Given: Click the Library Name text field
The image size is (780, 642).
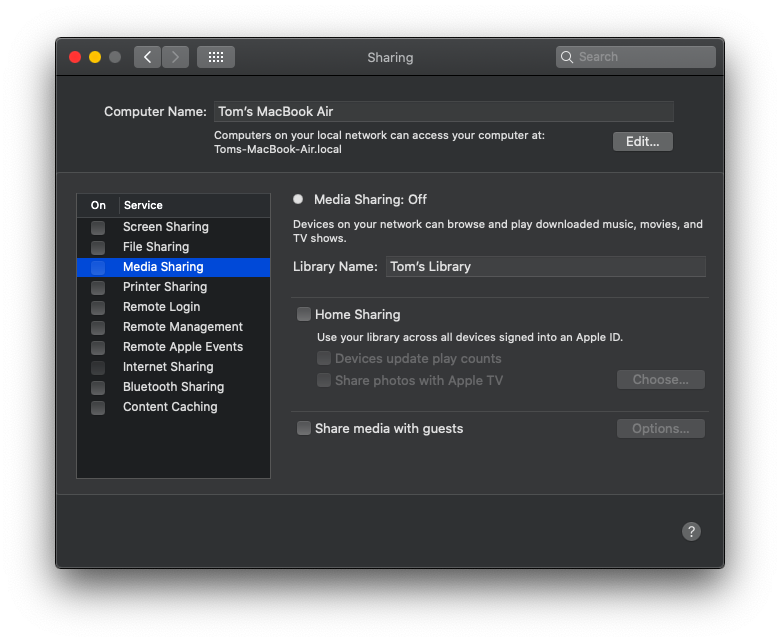Looking at the screenshot, I should [x=546, y=267].
